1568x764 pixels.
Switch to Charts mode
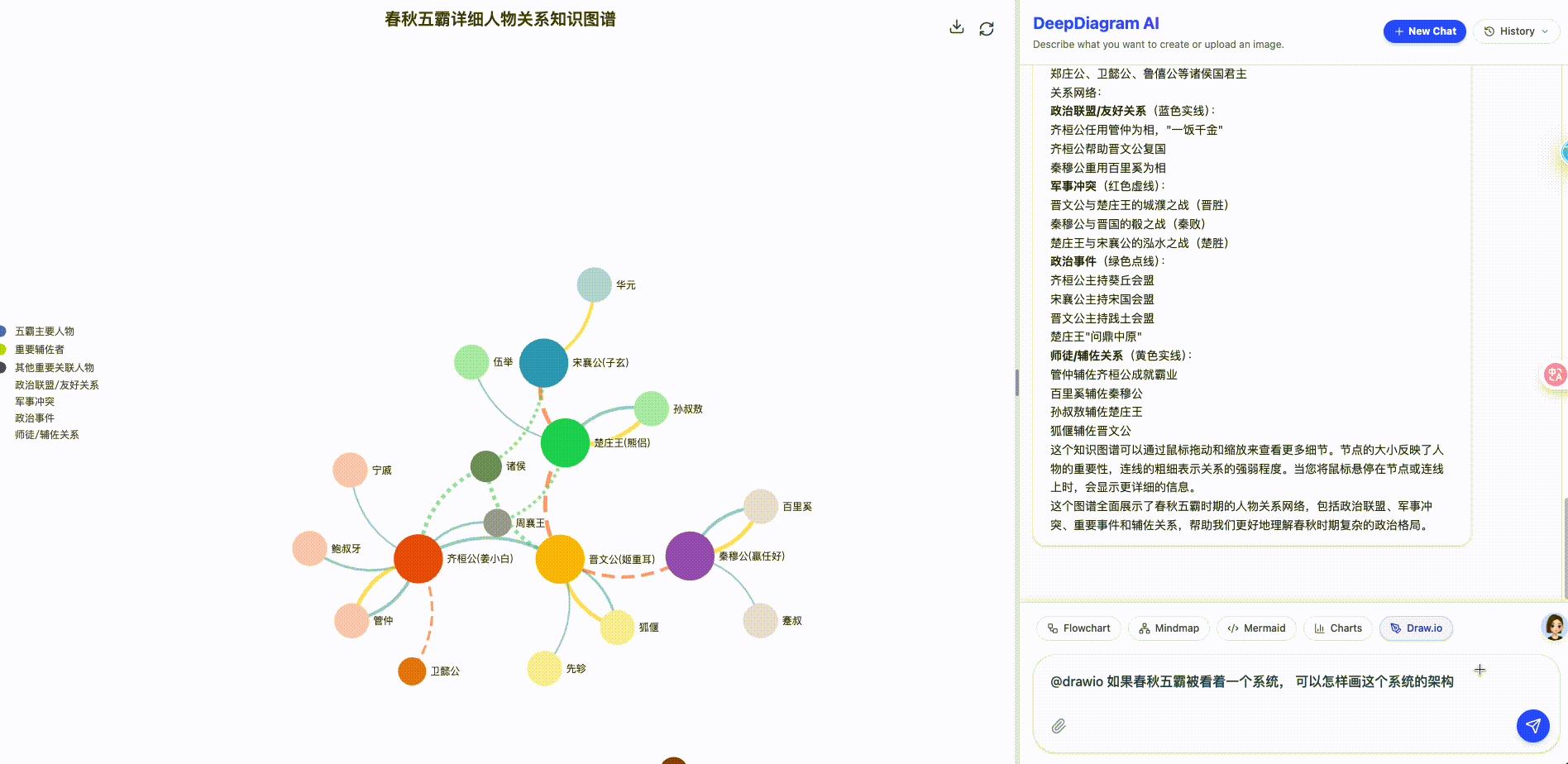point(1338,628)
